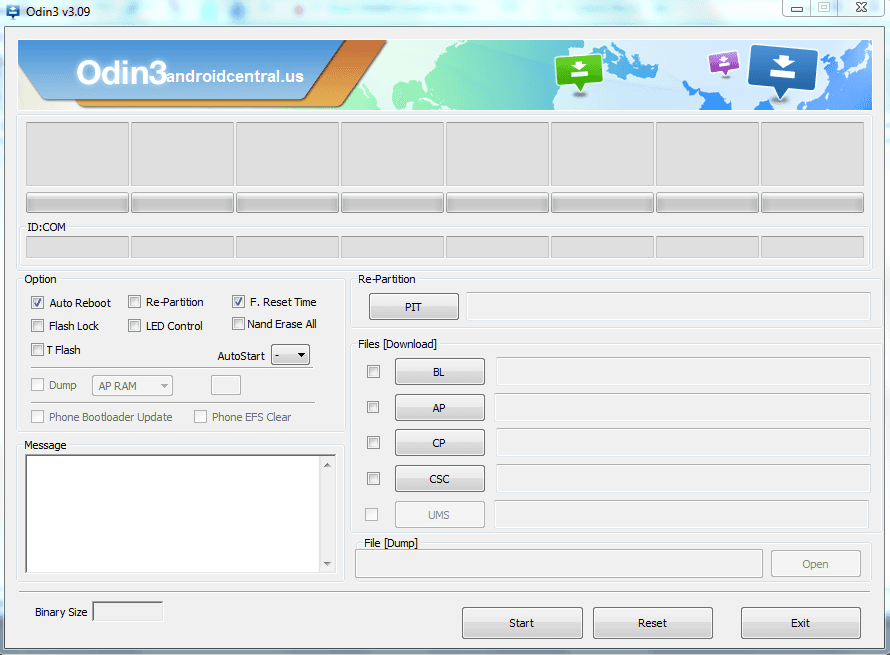
Task: Click the Odin3 icon in the title bar
Action: [x=11, y=10]
